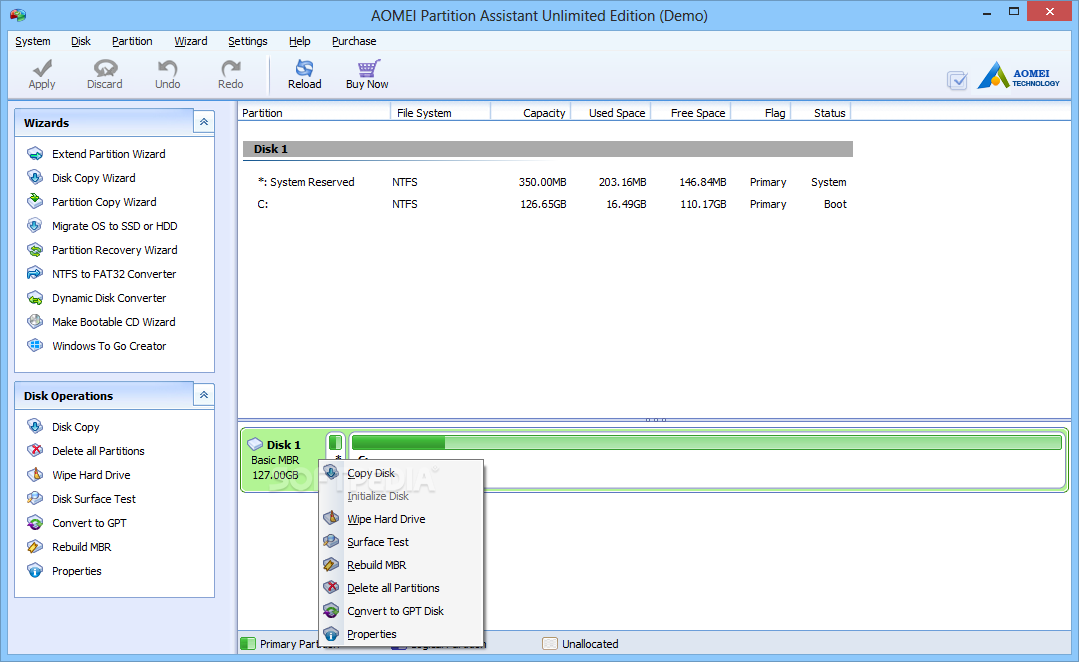Open the Help menu
Image resolution: width=1079 pixels, height=662 pixels.
point(299,41)
